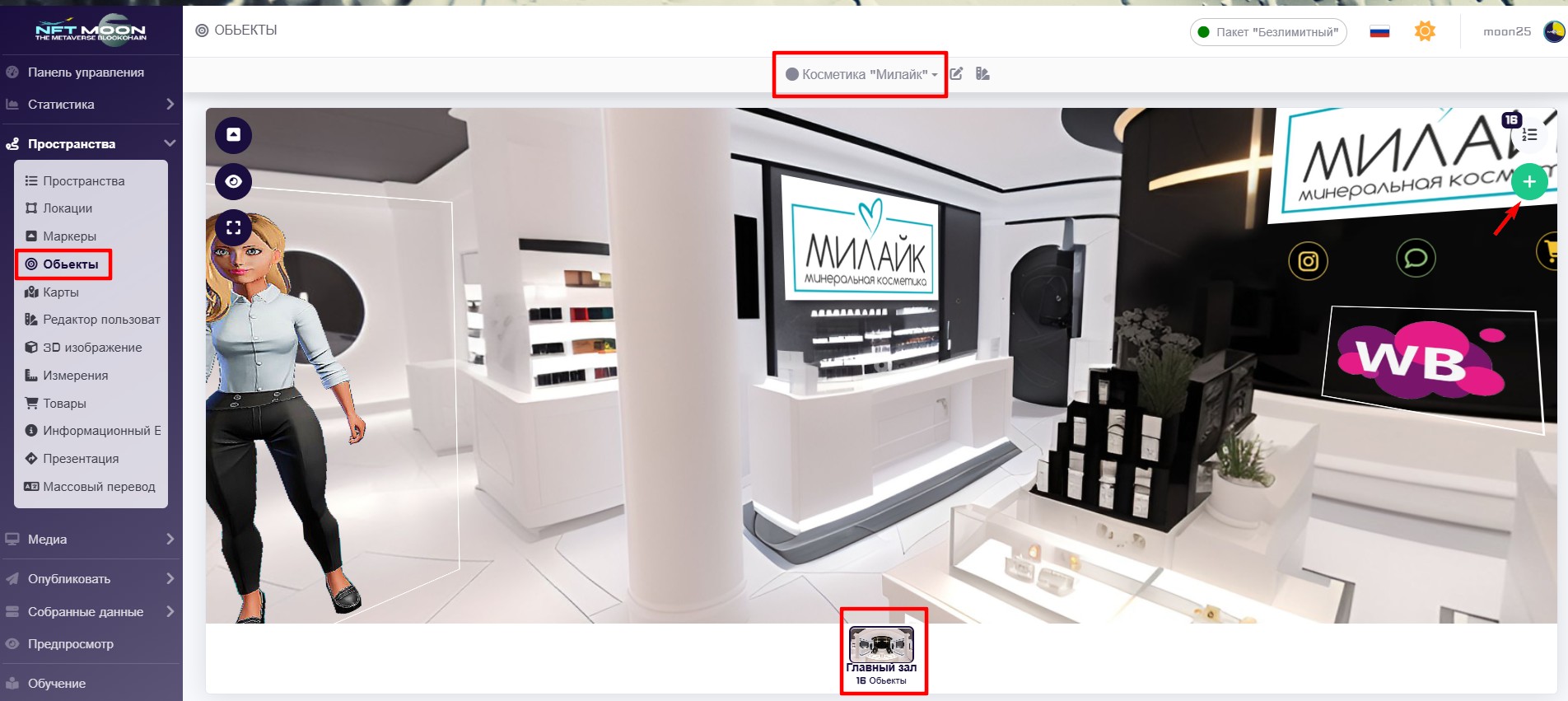The height and width of the screenshot is (701, 1568).
Task: Click the image icon button in viewer
Action: click(x=234, y=134)
